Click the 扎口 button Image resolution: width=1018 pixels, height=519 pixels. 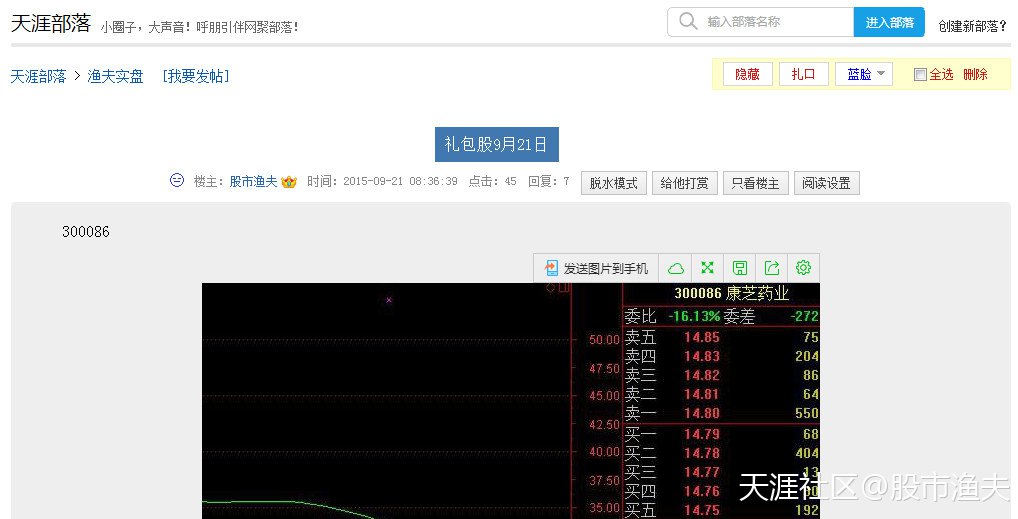coord(803,74)
